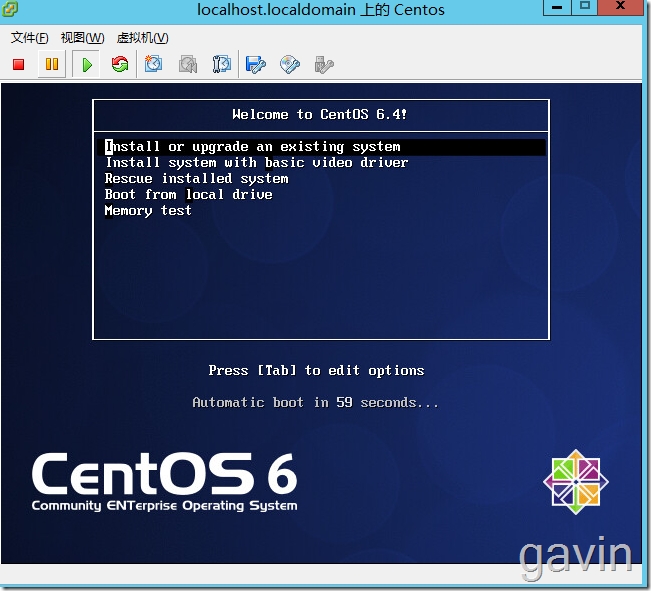Screen dimensions: 651x591
Task: Connect floppy device toolbar icon
Action: (255, 64)
